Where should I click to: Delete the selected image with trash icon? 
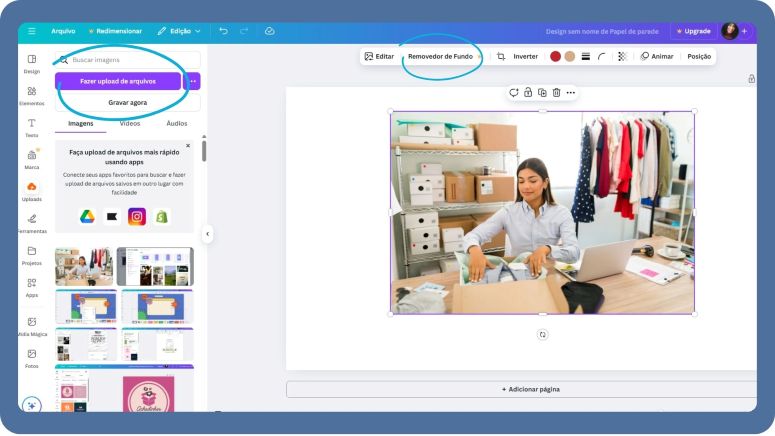(556, 92)
